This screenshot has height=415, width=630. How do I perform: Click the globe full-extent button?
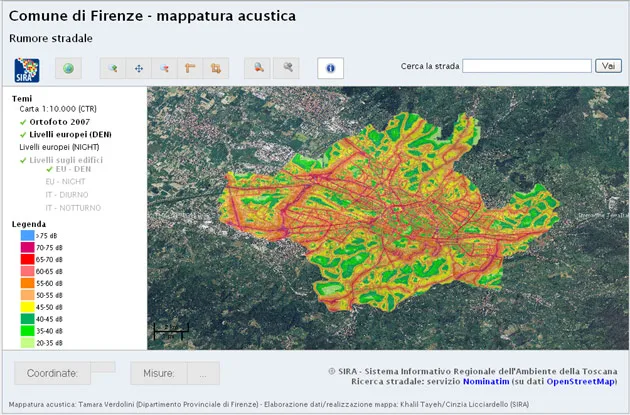68,68
